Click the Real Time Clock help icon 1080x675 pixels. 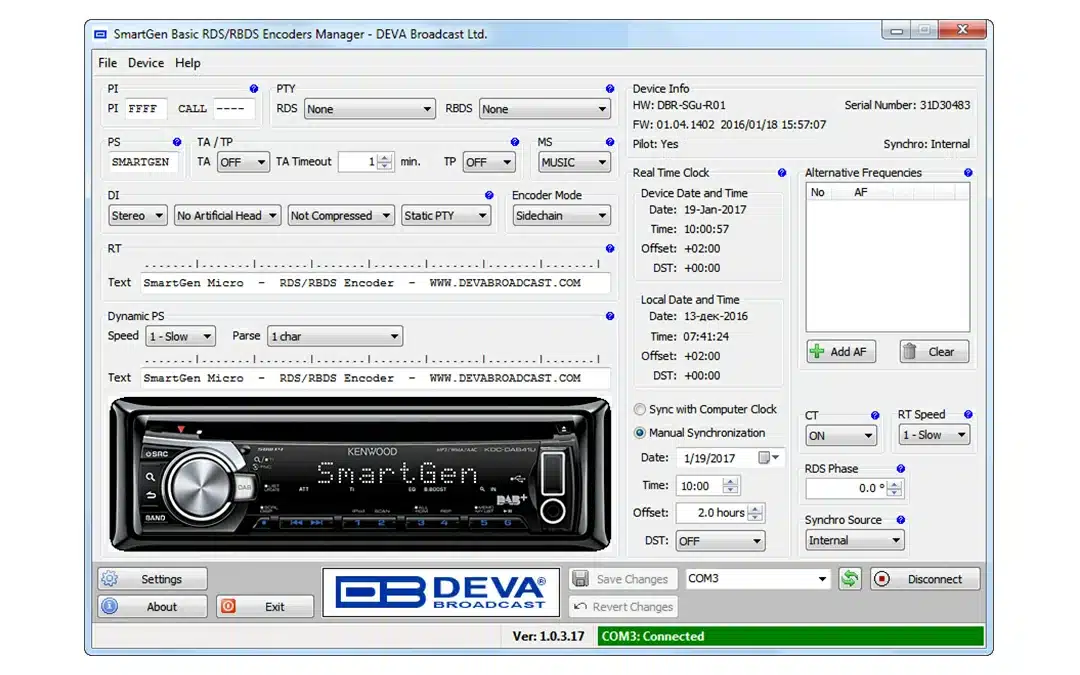(782, 173)
